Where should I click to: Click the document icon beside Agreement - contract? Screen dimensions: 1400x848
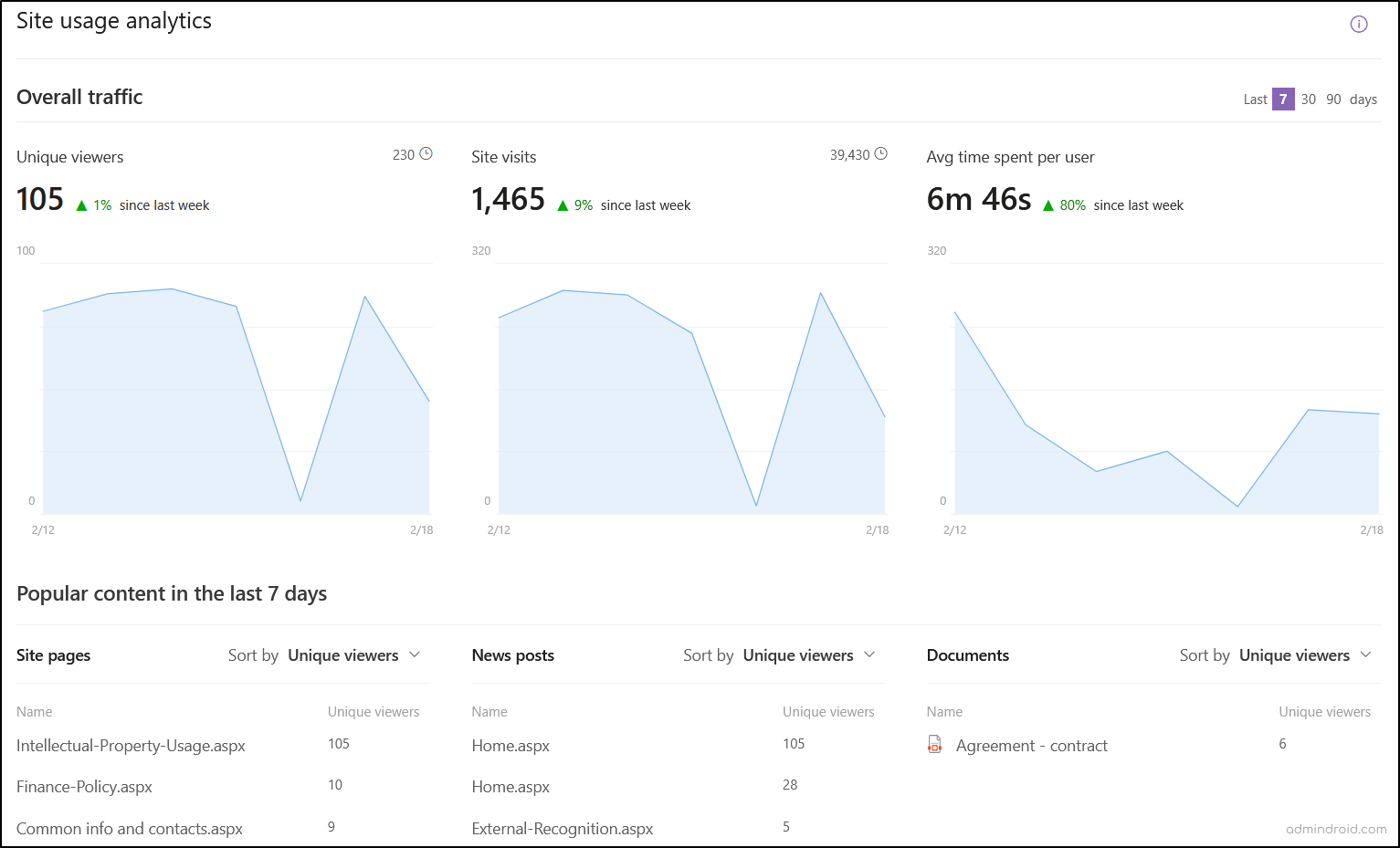point(934,744)
